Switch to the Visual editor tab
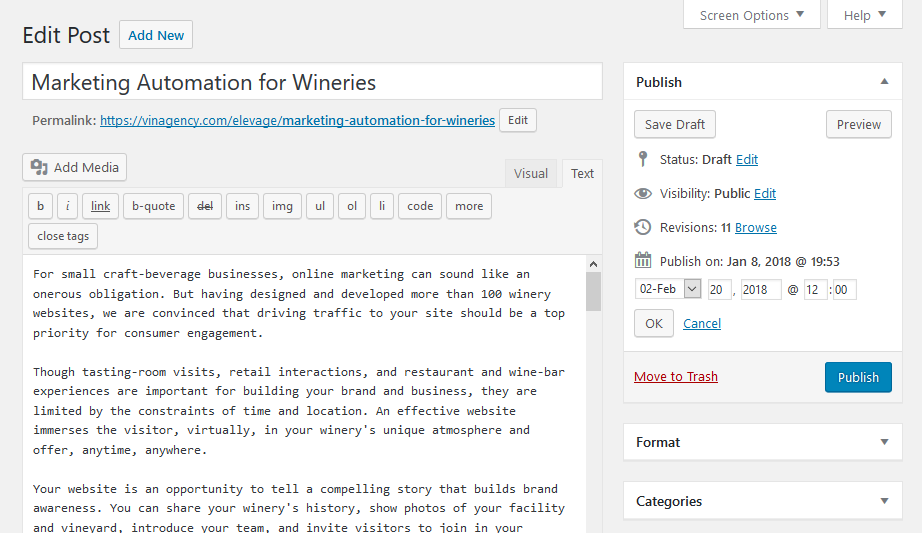 click(x=530, y=174)
